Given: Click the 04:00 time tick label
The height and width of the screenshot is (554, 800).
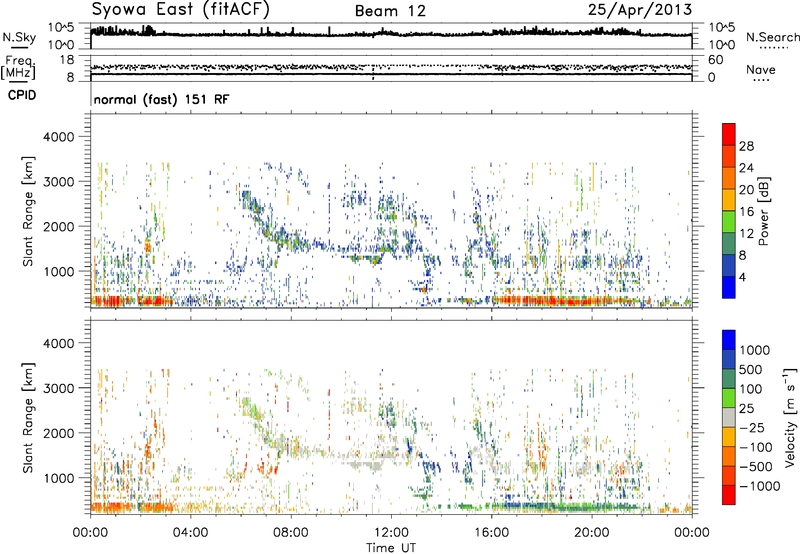Looking at the screenshot, I should [190, 533].
